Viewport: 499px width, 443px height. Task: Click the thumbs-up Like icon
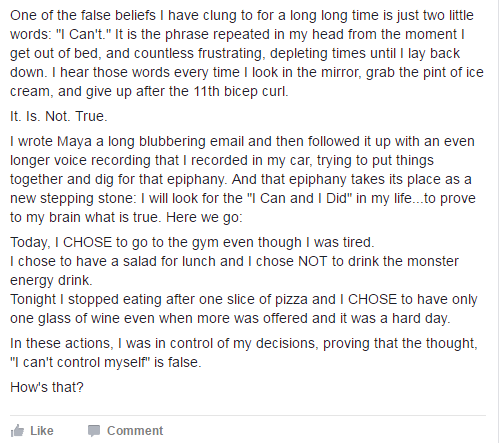[17, 431]
